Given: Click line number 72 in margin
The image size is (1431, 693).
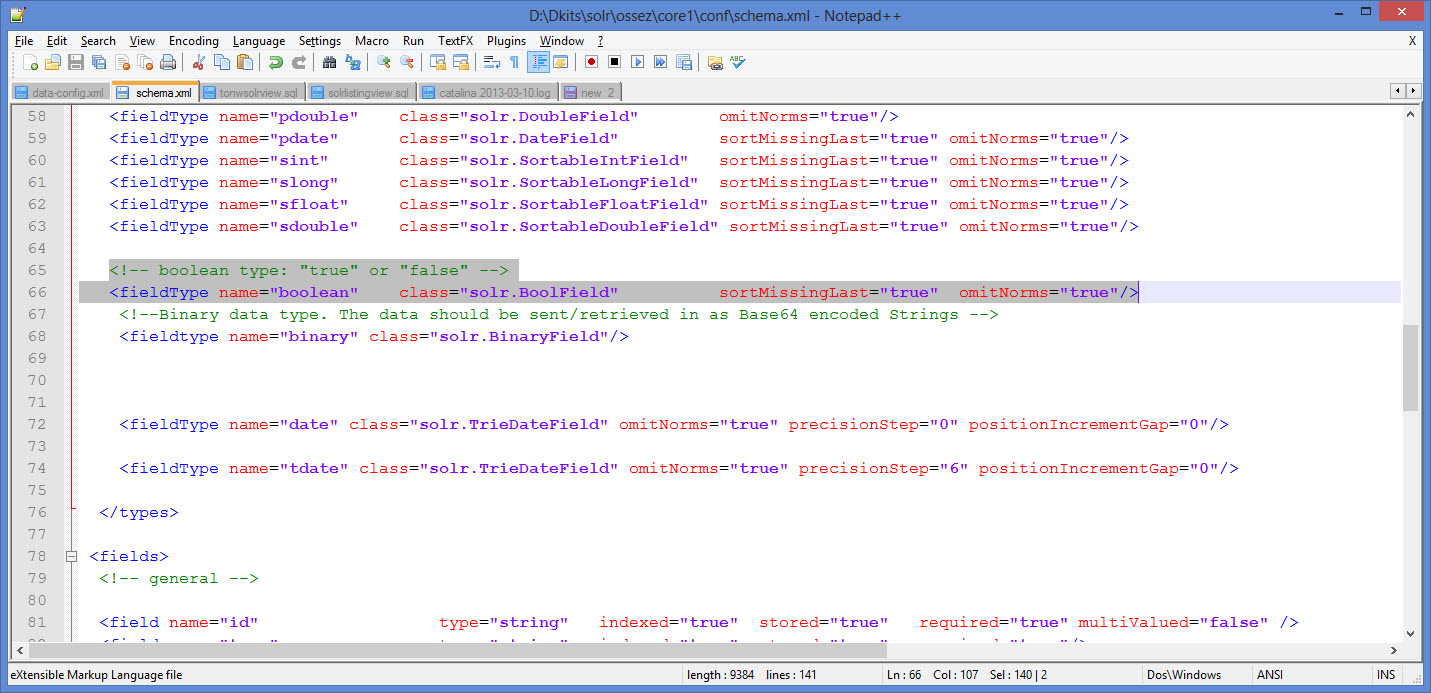Looking at the screenshot, I should click(37, 424).
